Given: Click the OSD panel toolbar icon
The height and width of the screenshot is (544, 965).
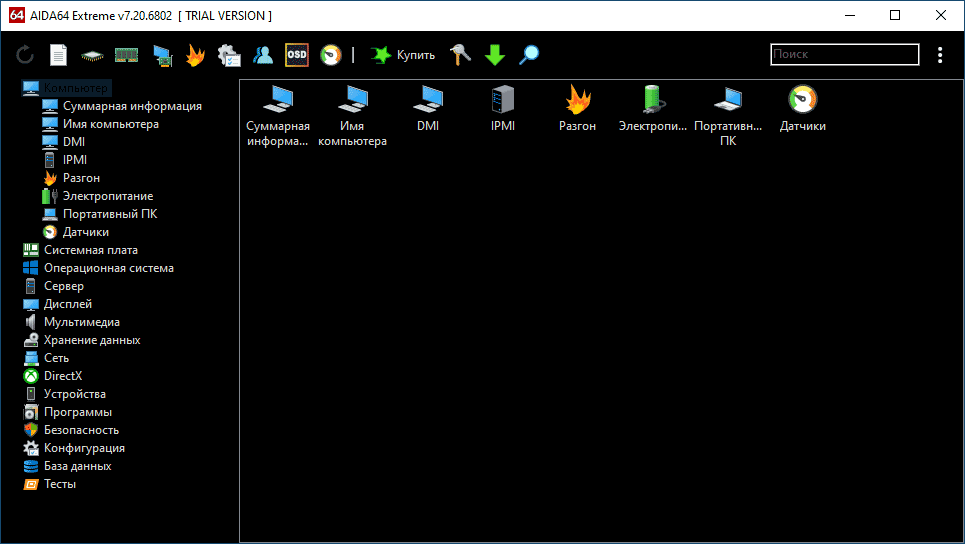Looking at the screenshot, I should pos(297,55).
